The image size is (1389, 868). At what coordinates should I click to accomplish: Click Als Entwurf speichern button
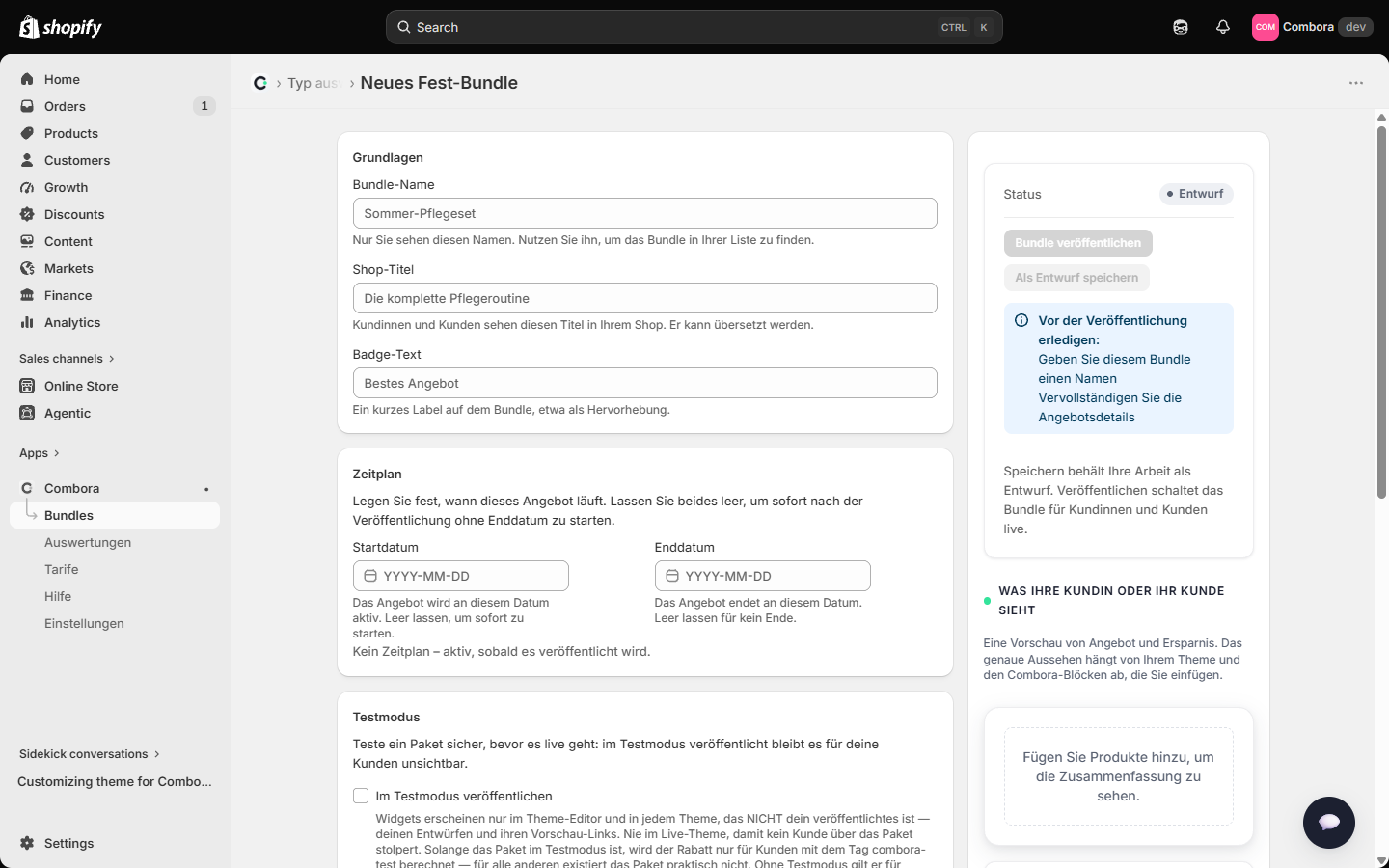(1076, 278)
